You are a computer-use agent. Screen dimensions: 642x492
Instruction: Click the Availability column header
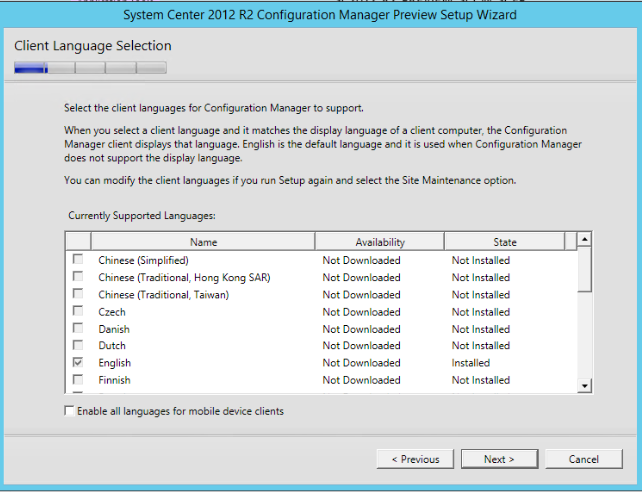pos(380,242)
